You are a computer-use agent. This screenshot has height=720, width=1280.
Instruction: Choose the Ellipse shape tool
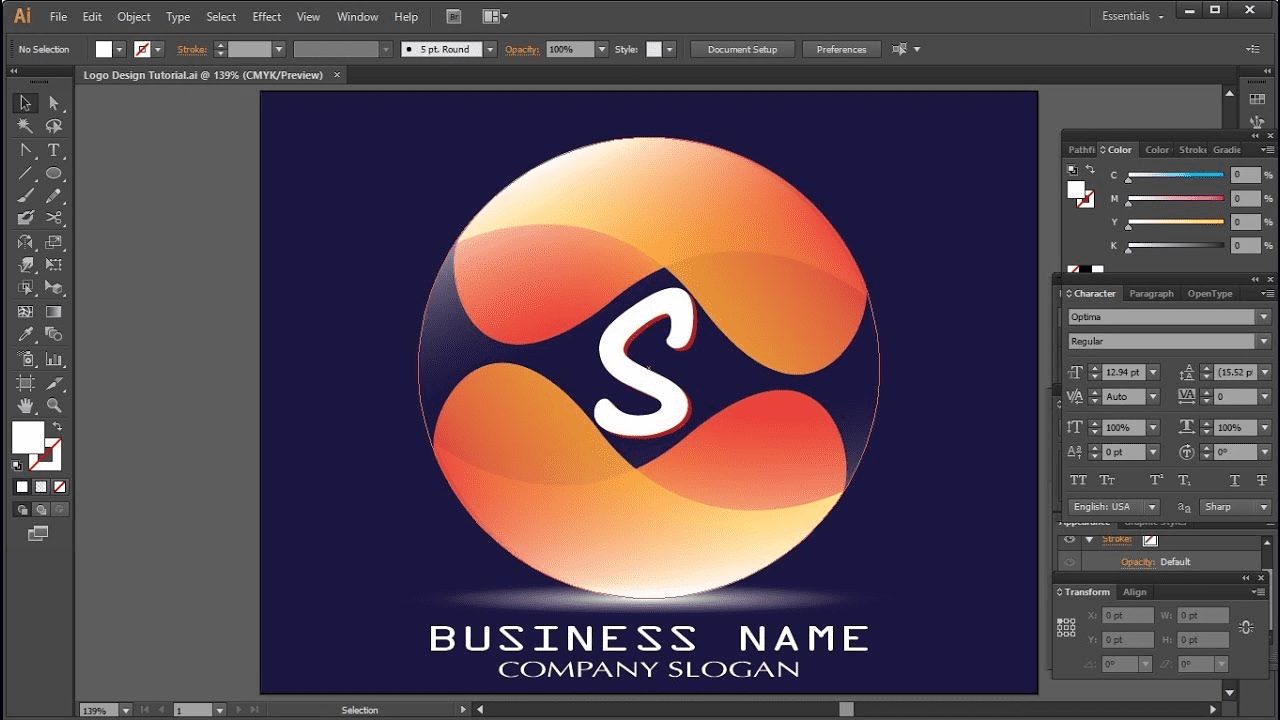(x=54, y=173)
